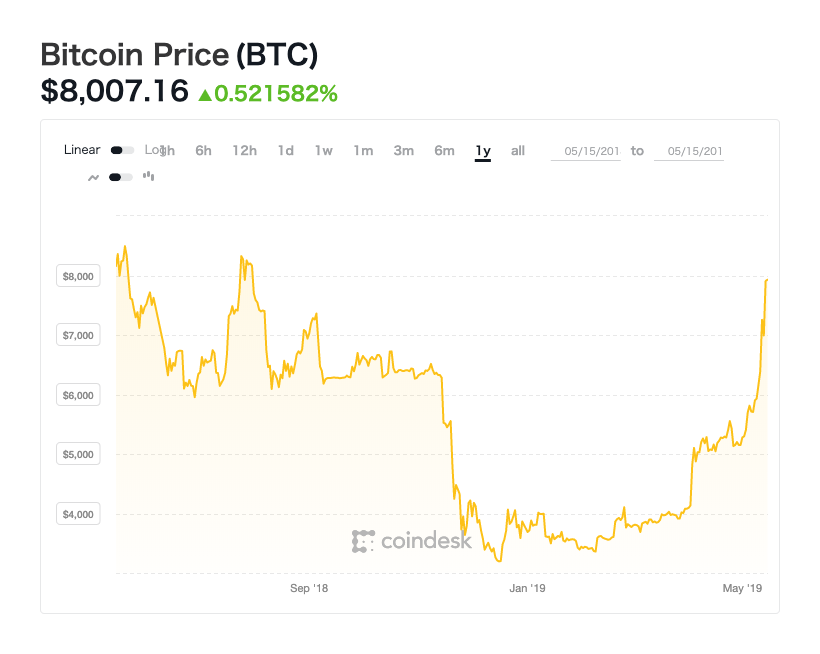Screen dimensions: 820x654
Task: Open the start date field
Action: coord(586,151)
